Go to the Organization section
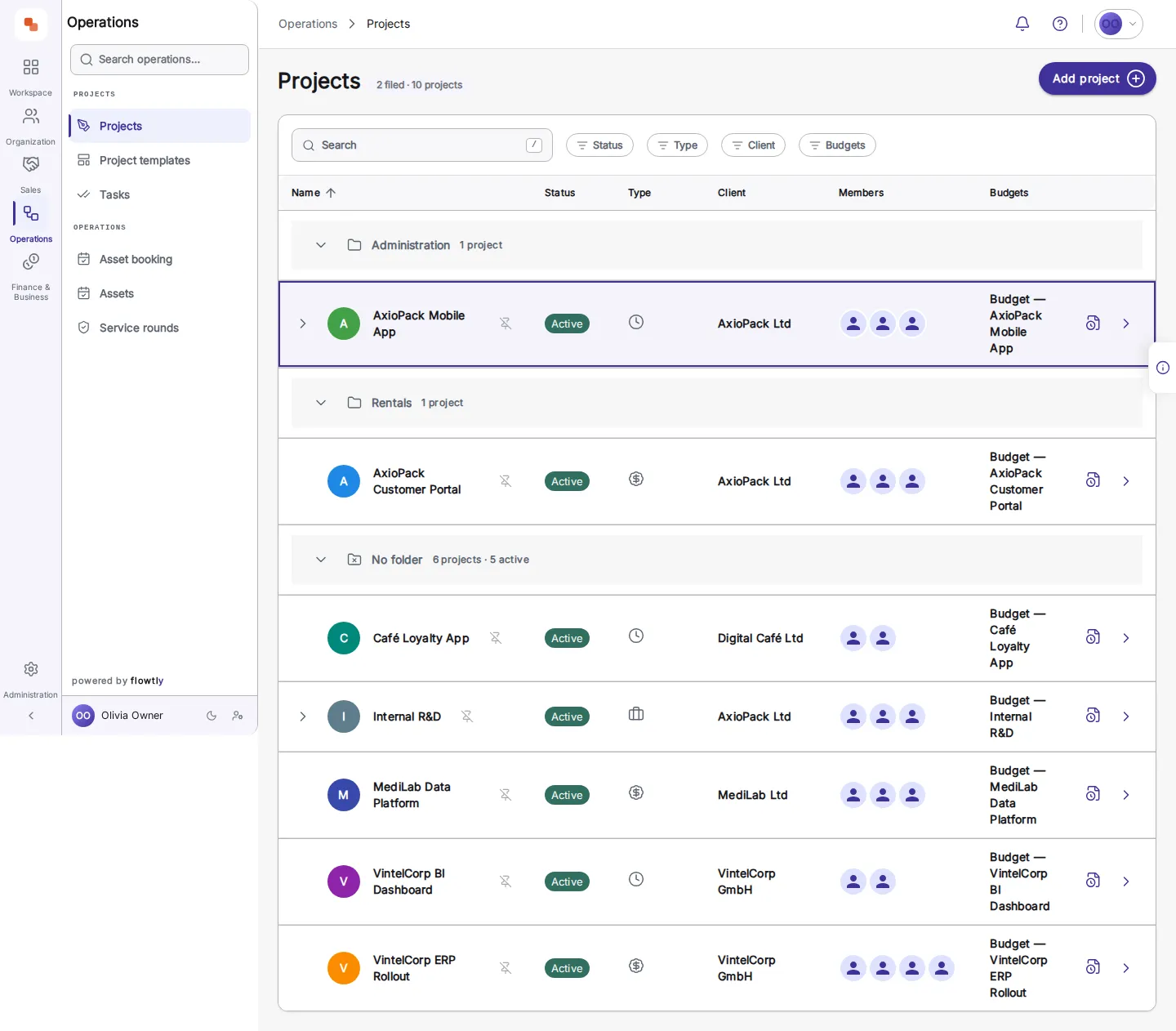The image size is (1176, 1031). coord(31,116)
